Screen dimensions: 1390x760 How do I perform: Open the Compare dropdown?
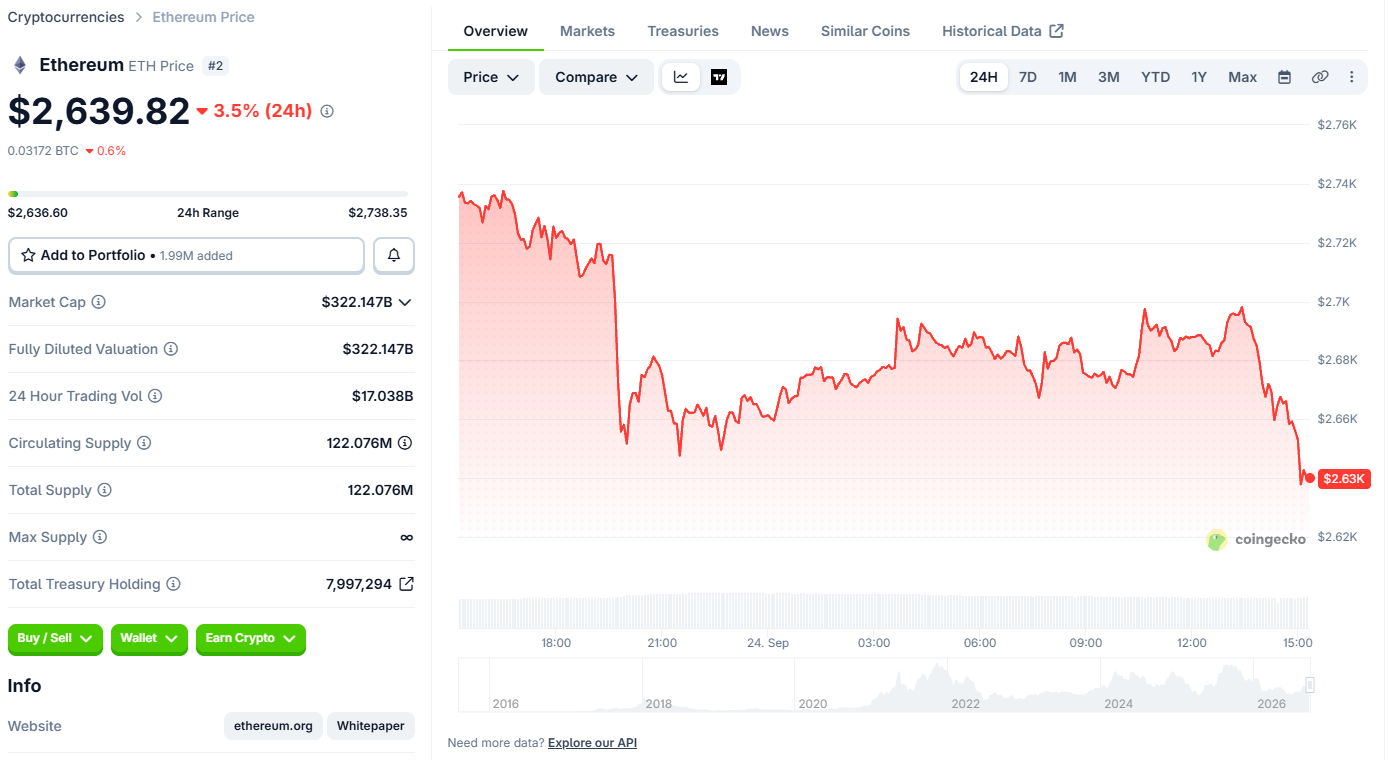click(x=597, y=77)
